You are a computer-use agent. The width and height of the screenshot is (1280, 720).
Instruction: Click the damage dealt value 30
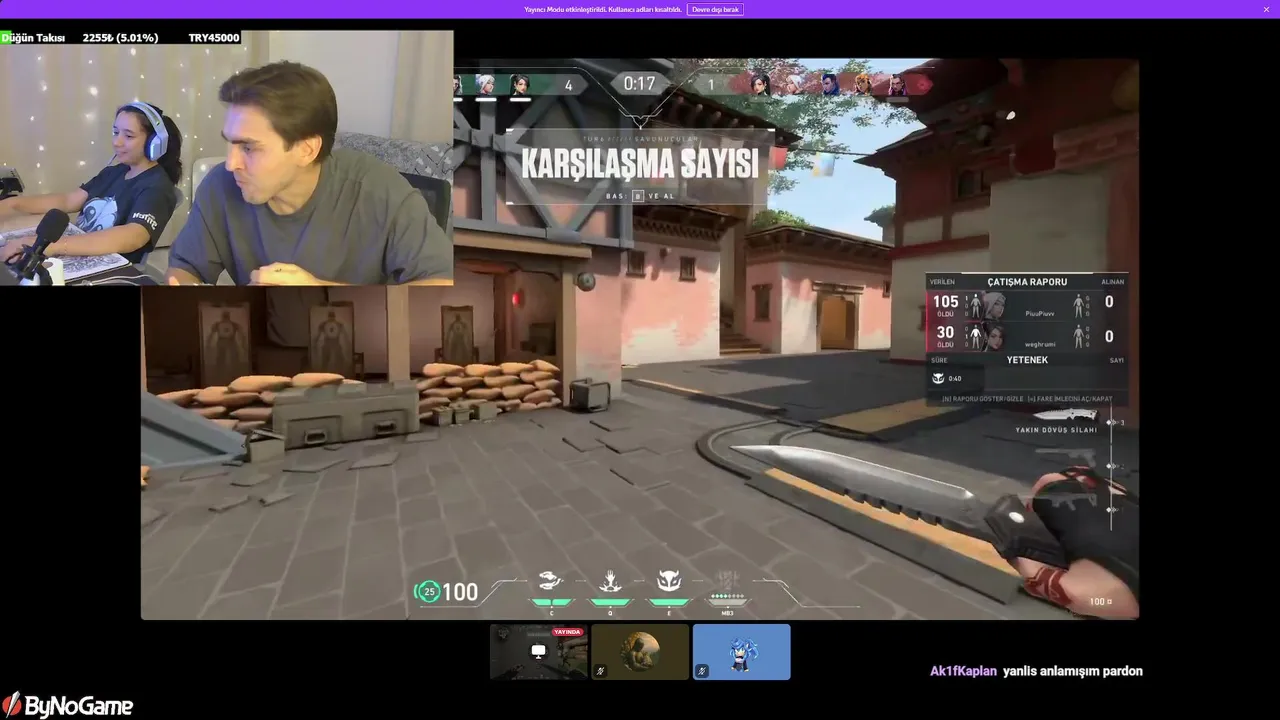[945, 333]
